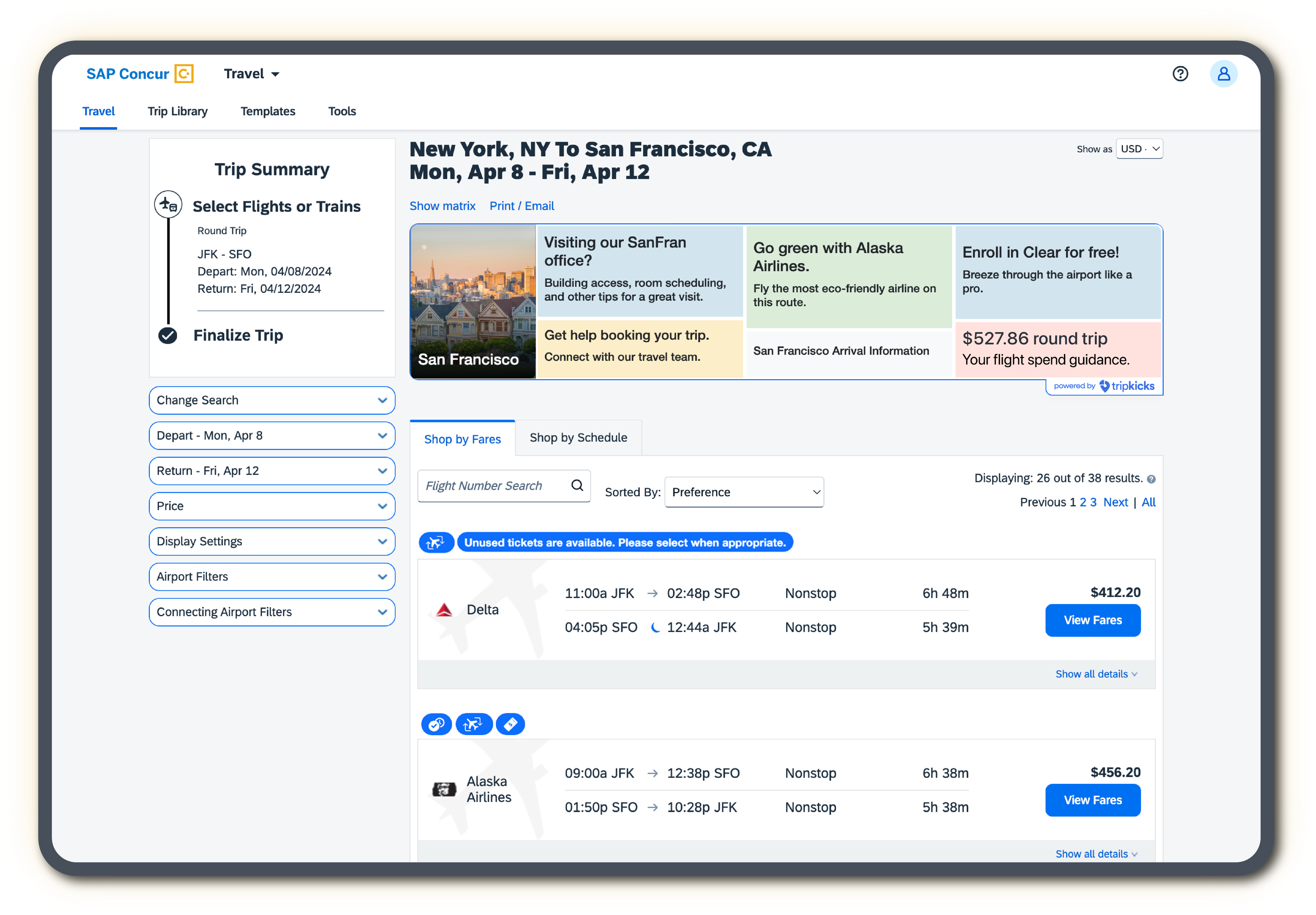This screenshot has height=915, width=1316.
Task: Click the help question mark icon
Action: point(1180,74)
